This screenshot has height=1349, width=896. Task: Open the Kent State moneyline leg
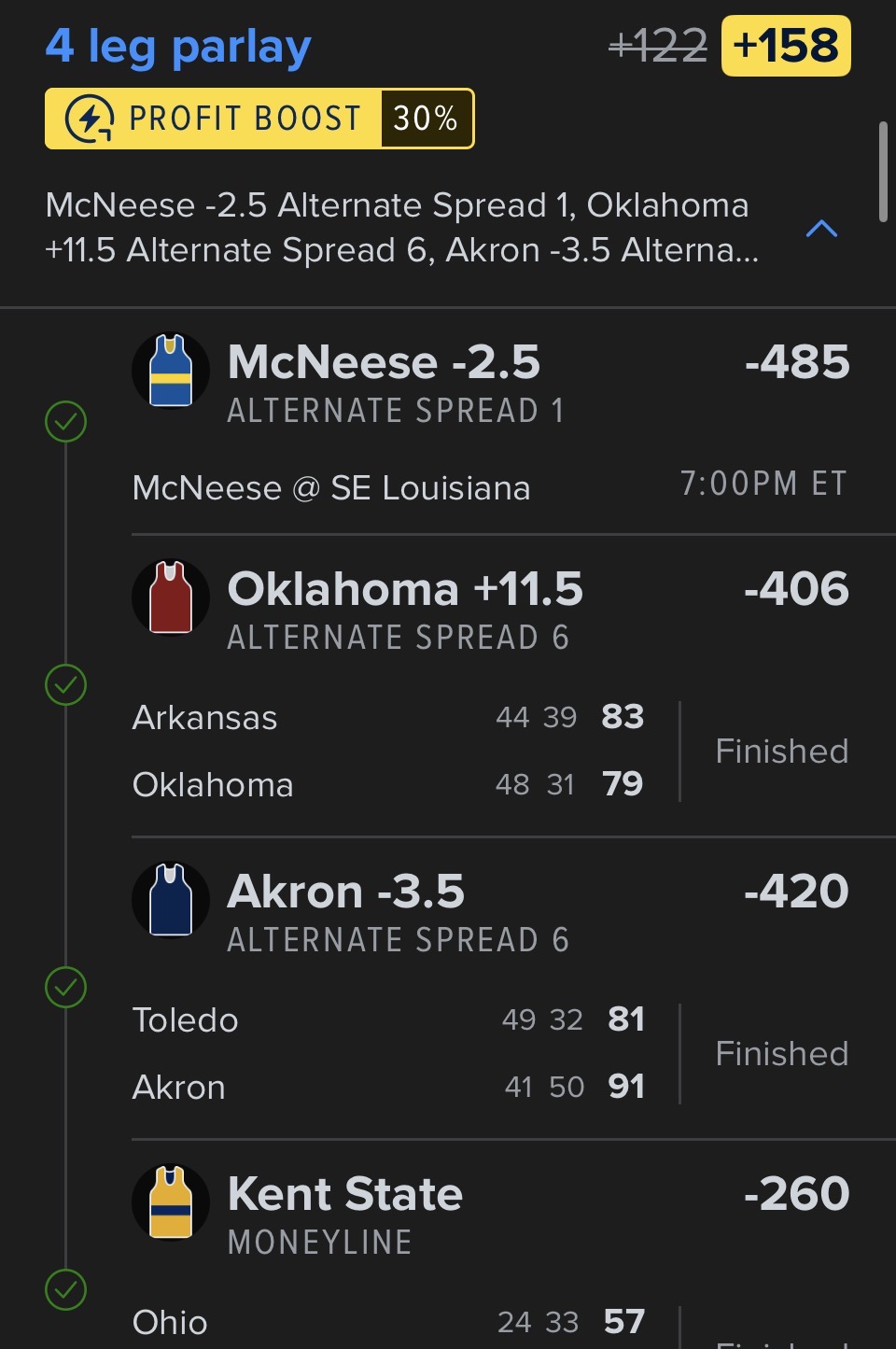click(x=345, y=1195)
